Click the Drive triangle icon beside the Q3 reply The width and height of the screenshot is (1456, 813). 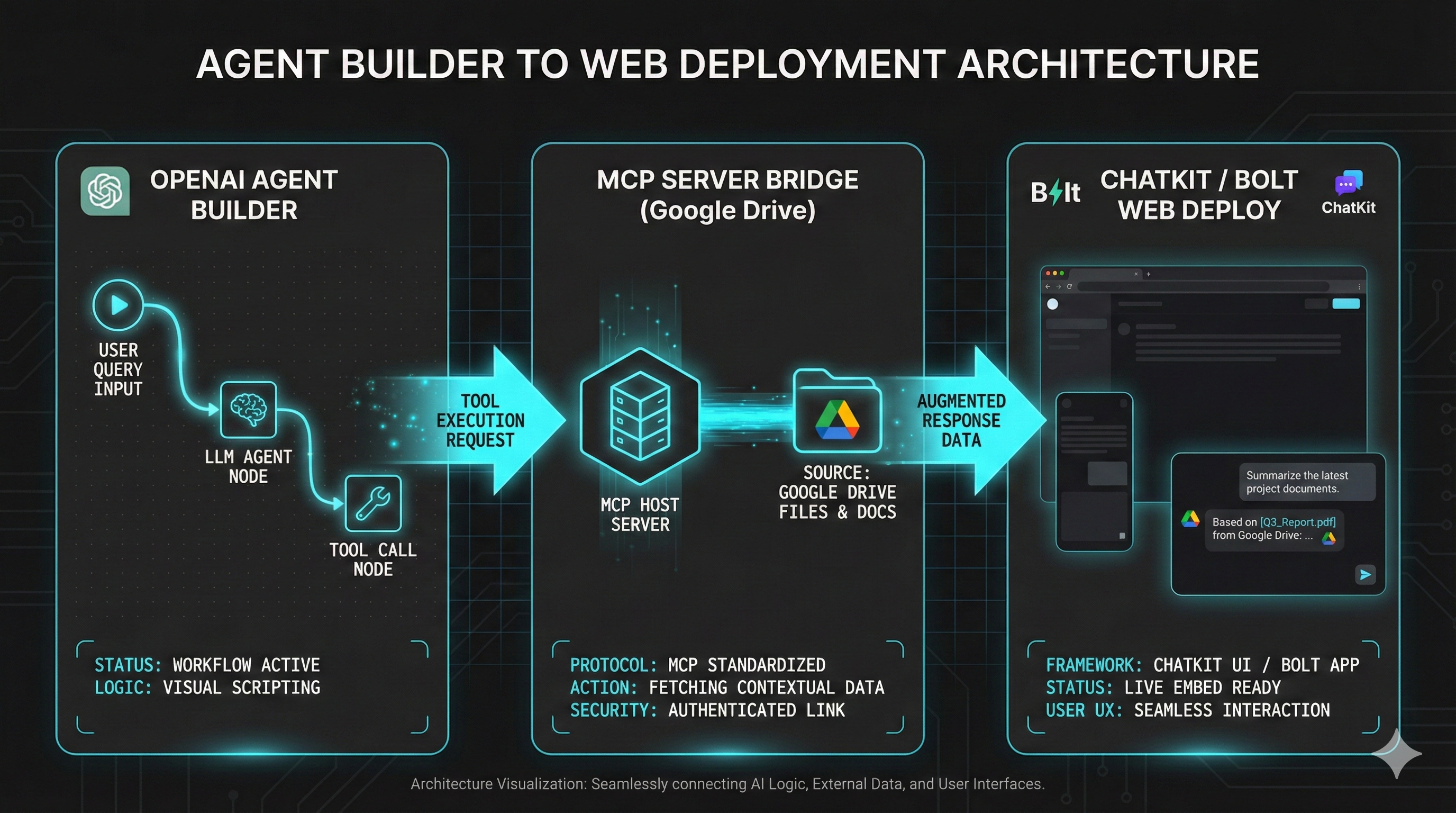coord(1191,521)
